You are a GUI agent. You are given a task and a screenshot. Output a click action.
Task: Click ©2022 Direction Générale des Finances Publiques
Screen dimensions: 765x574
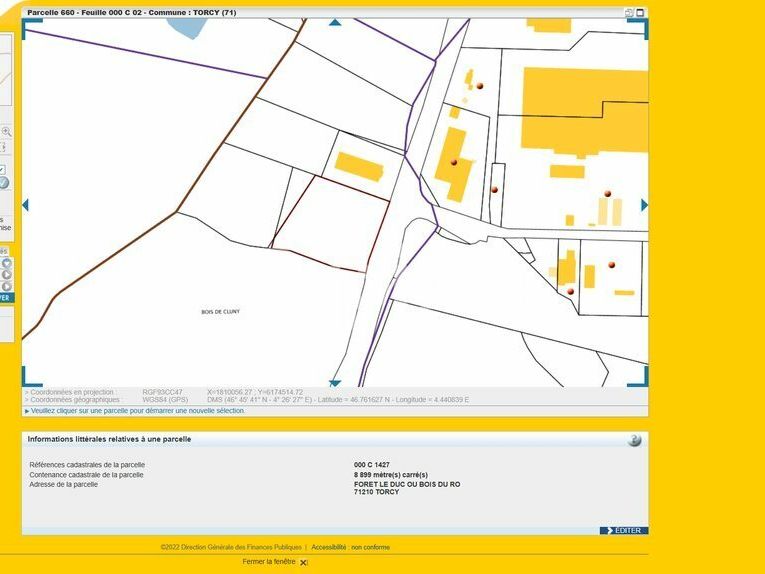click(x=231, y=547)
